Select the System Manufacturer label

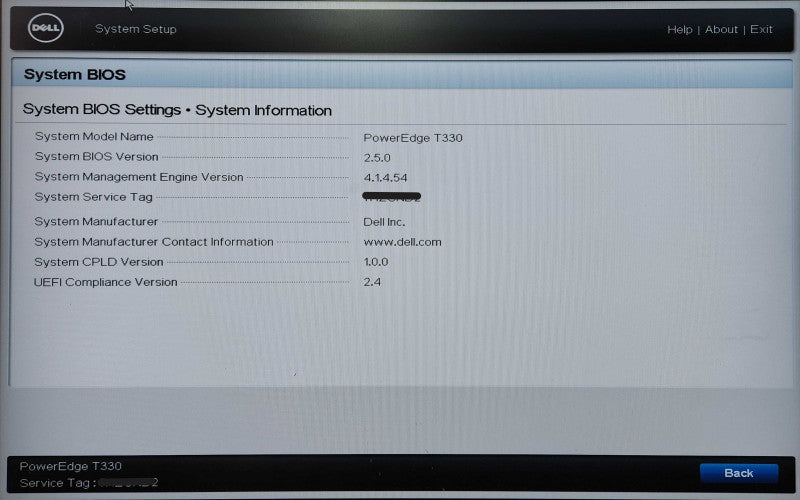pyautogui.click(x=96, y=222)
